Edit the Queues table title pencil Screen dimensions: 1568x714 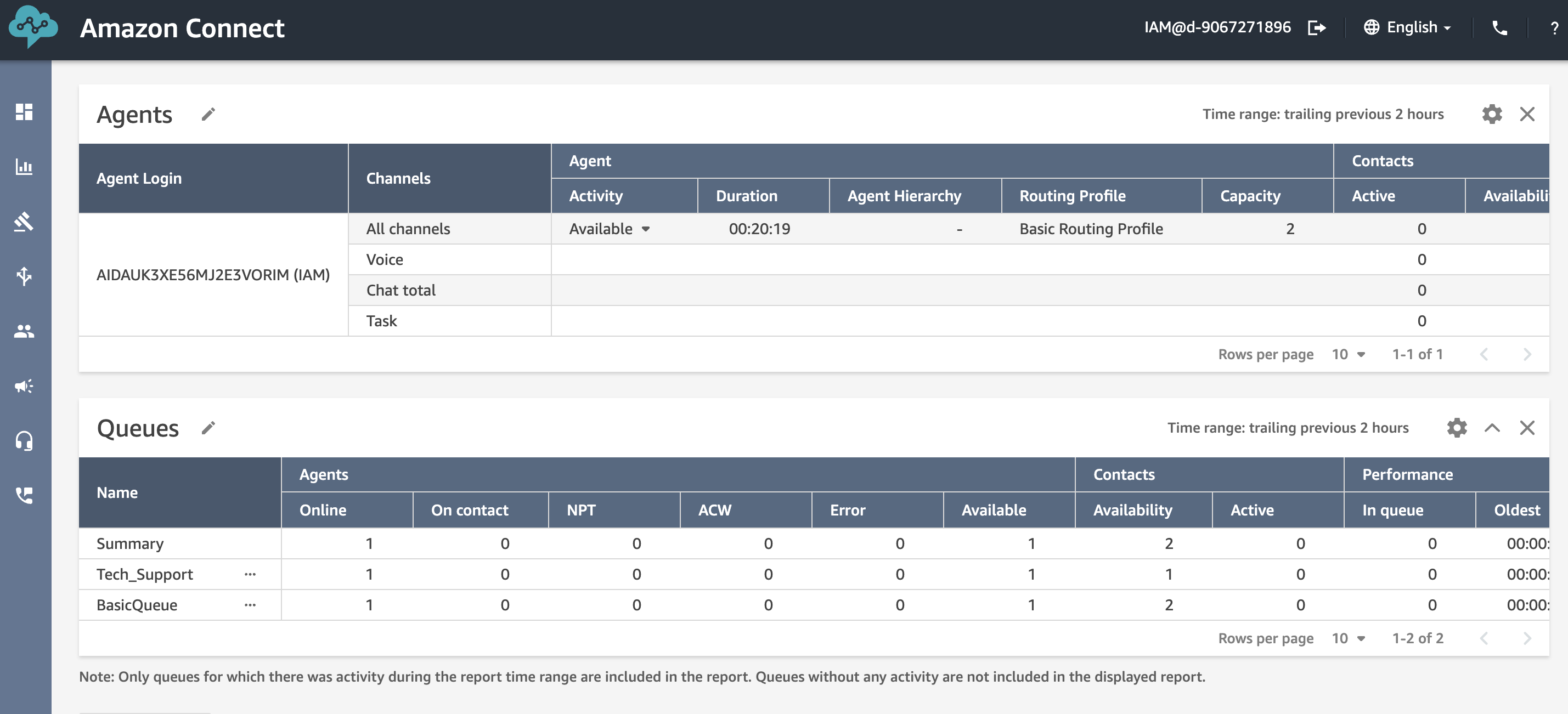pyautogui.click(x=208, y=428)
